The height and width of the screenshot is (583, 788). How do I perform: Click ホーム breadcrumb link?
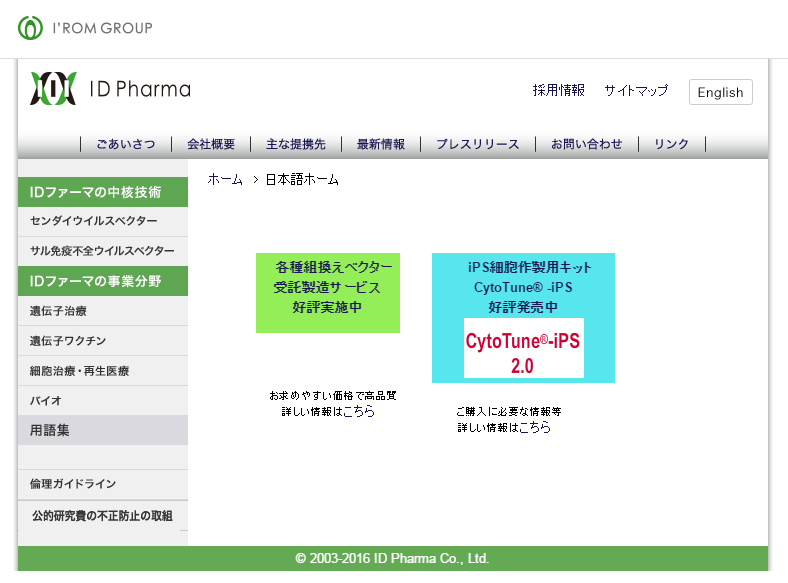tap(225, 179)
